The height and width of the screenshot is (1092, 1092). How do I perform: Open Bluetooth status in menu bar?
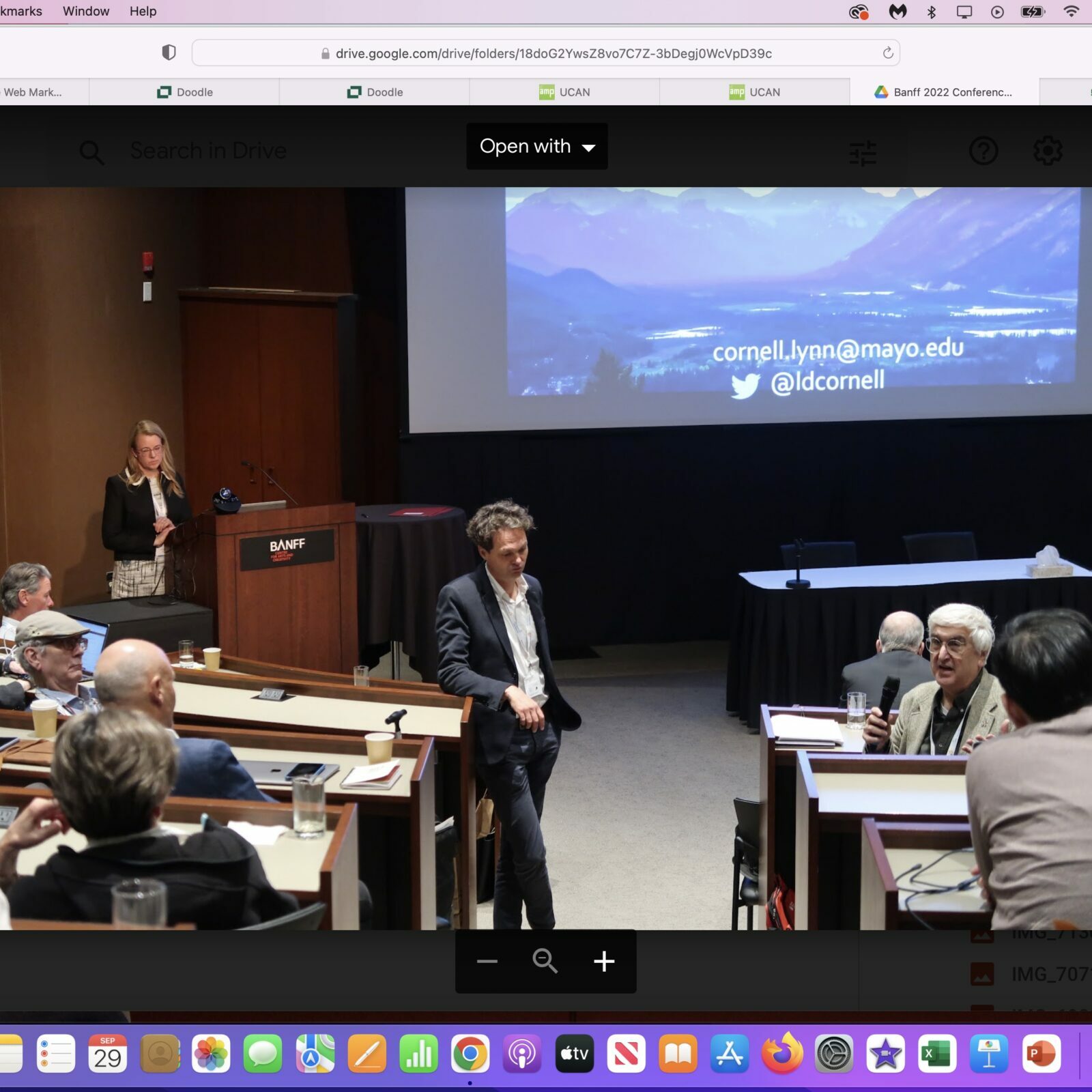[931, 12]
